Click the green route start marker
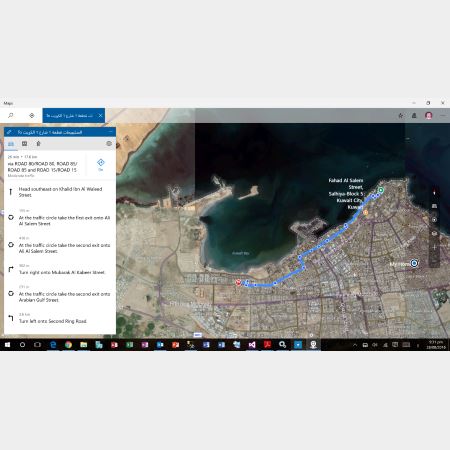The image size is (450, 450). coord(381,190)
